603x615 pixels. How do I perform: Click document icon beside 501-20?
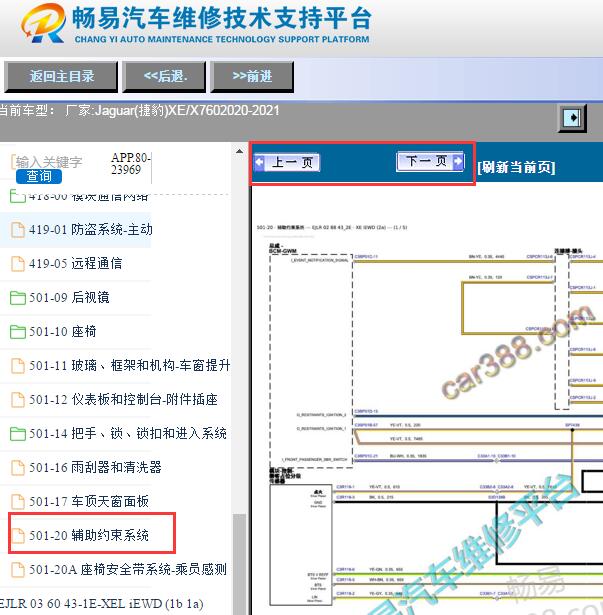17,535
